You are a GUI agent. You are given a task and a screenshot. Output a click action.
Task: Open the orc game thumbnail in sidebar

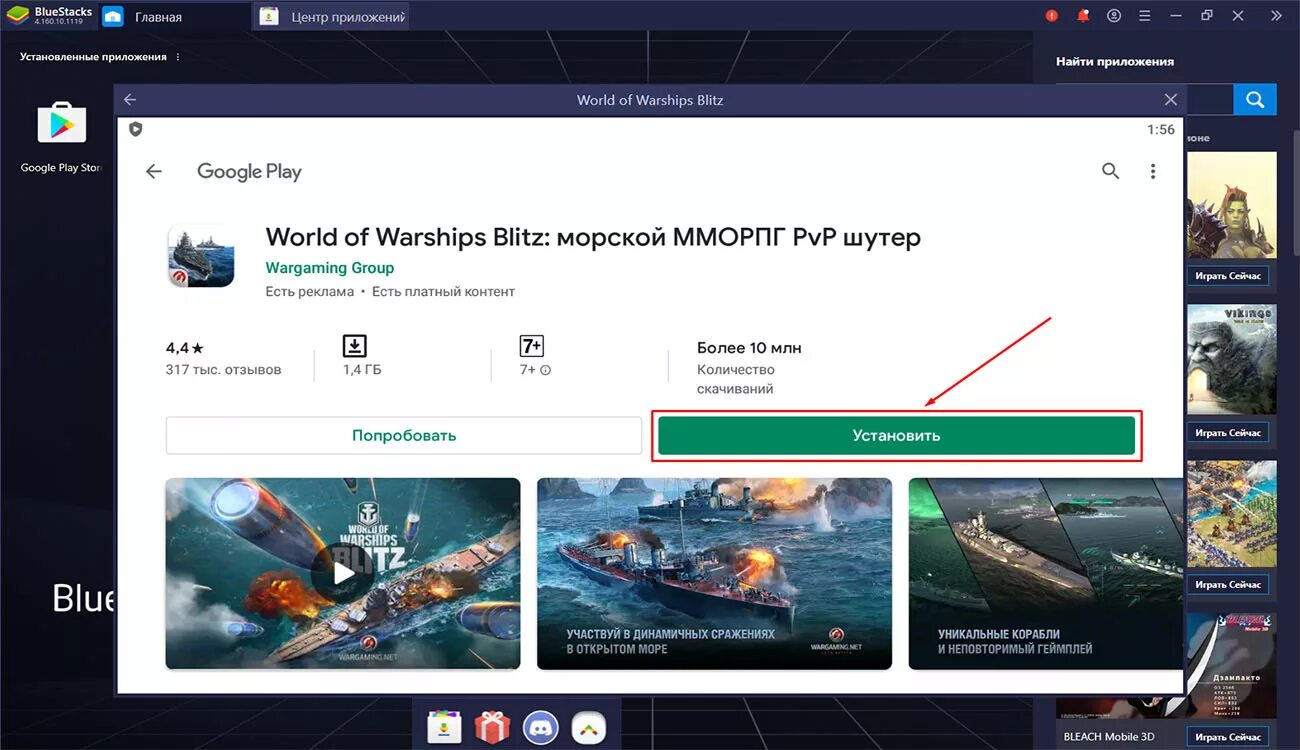(x=1231, y=206)
